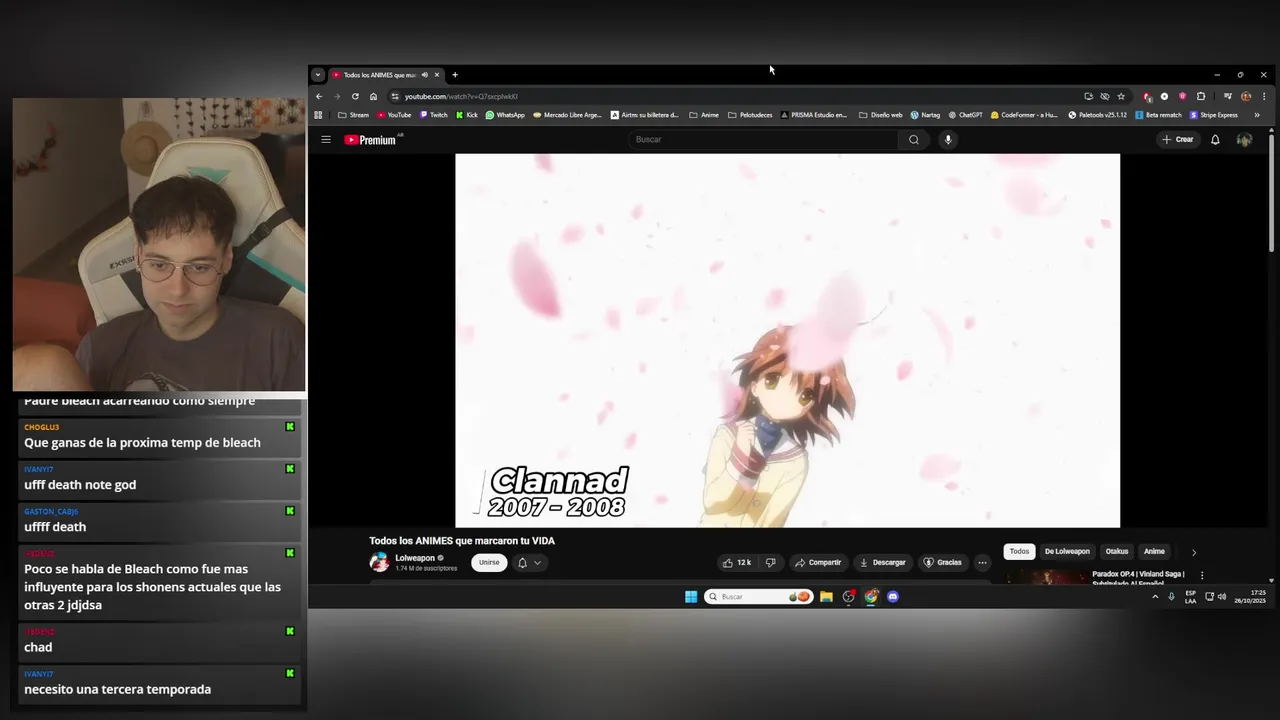
Task: Open the YouTube account avatar menu
Action: [1244, 140]
